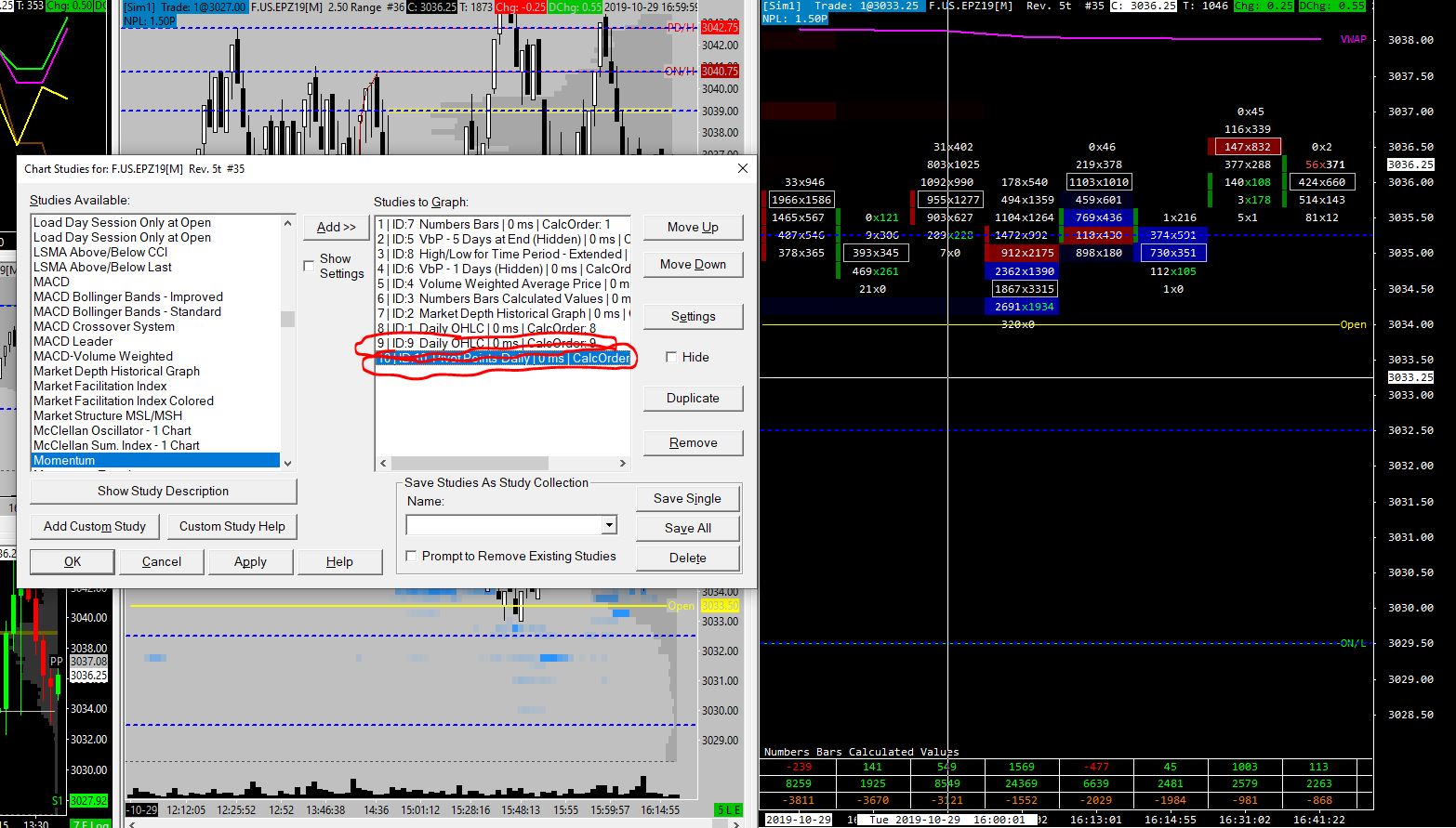The image size is (1456, 828).
Task: Click the "912x2175" numbers bar cell
Action: click(x=1024, y=253)
